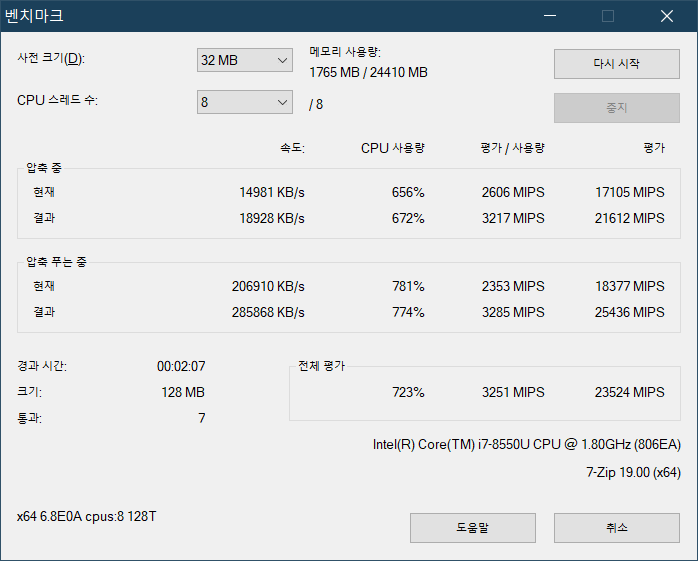
Task: Click the 2606 MIPS rating/usage value
Action: (x=513, y=192)
